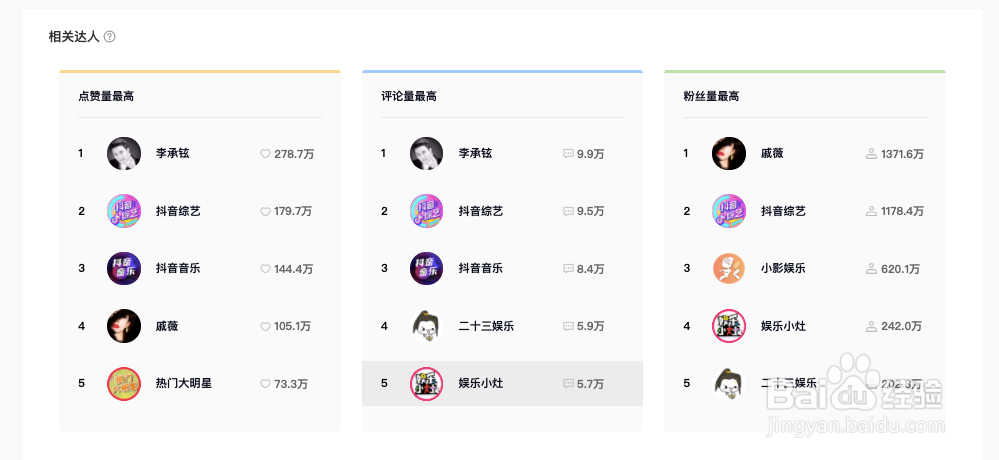Image resolution: width=999 pixels, height=460 pixels.
Task: Click comment icon next to 5.9万
Action: coord(568,327)
